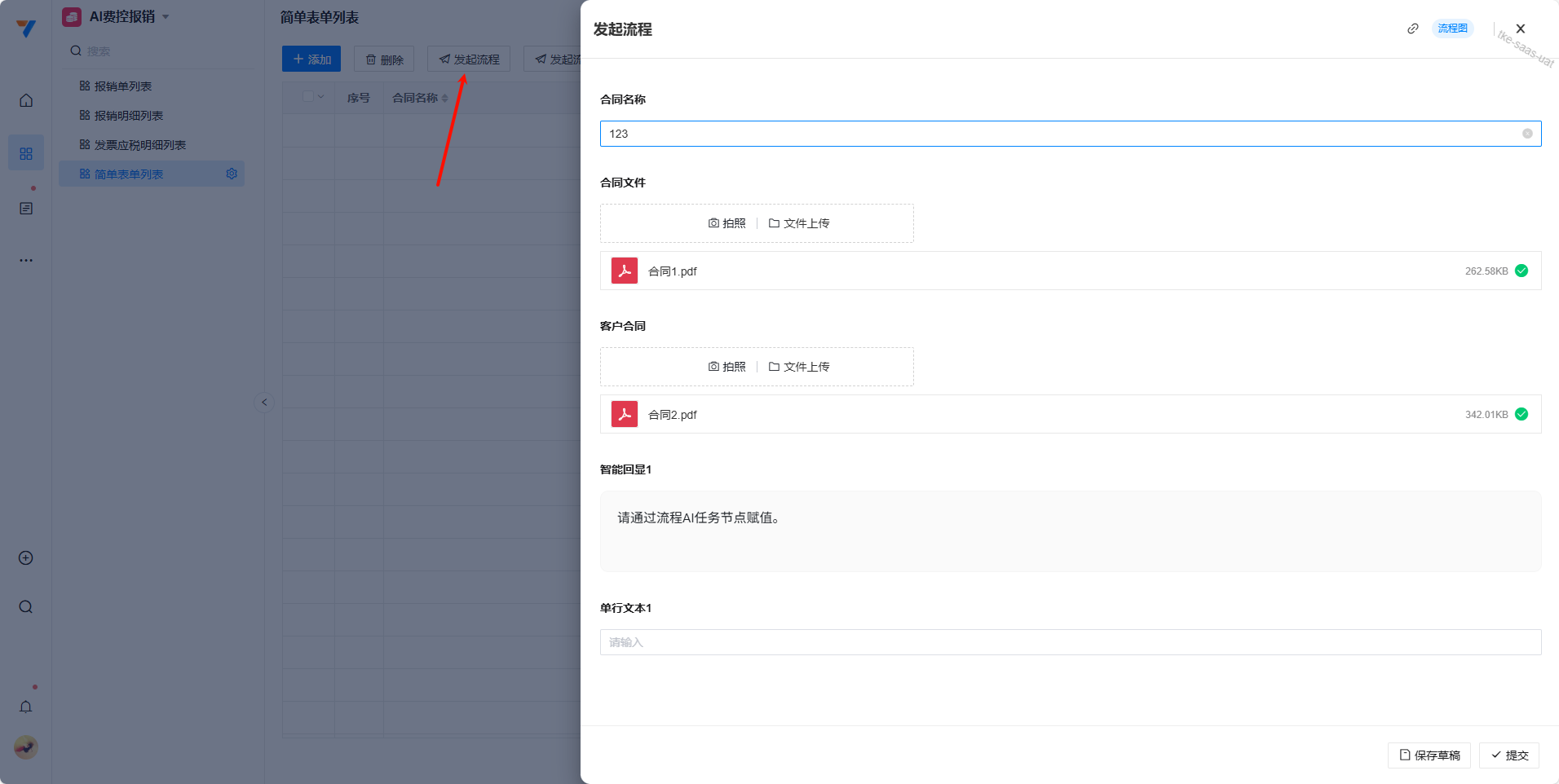The image size is (1559, 784).
Task: Click 文件上传 under 合同文件
Action: pos(799,223)
